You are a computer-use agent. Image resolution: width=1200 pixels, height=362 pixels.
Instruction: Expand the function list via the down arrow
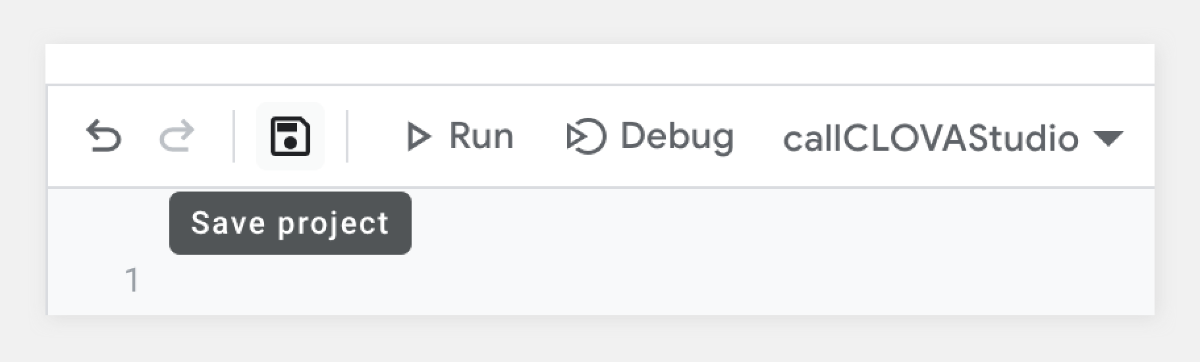point(1109,138)
